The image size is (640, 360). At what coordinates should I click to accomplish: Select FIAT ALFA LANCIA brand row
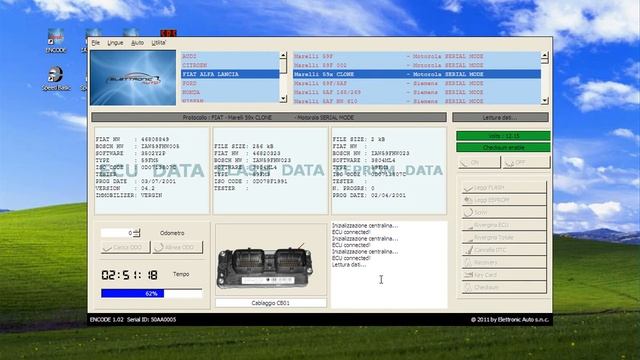230,74
